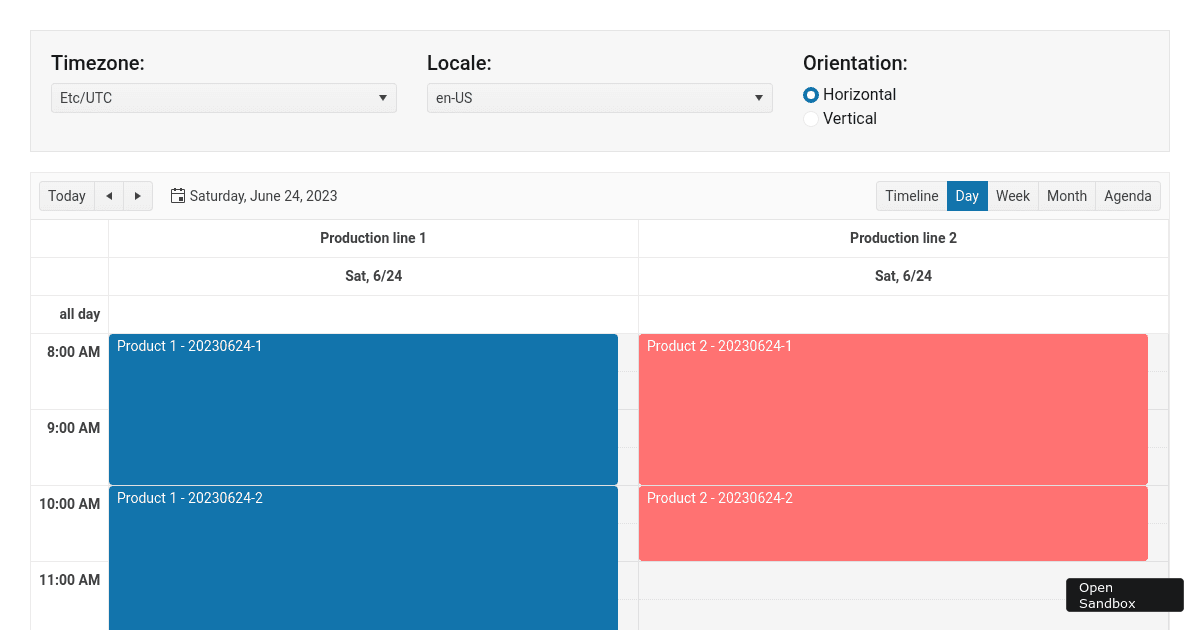Click the next day arrow icon
The height and width of the screenshot is (630, 1200).
pyautogui.click(x=137, y=196)
